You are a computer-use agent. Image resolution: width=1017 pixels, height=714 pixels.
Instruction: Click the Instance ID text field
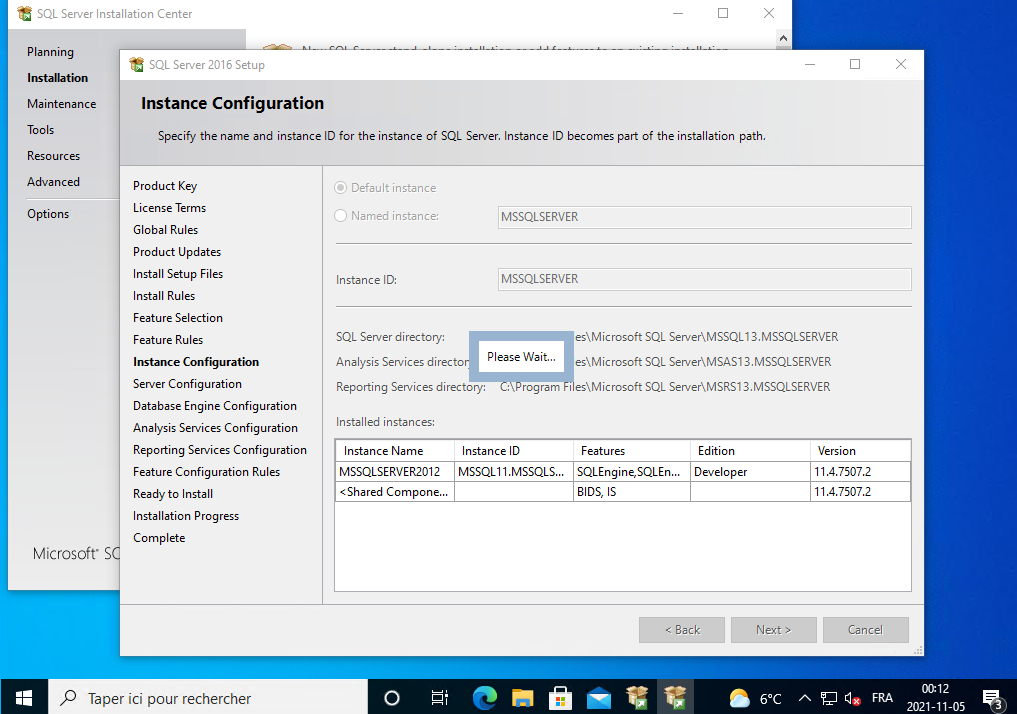click(703, 279)
